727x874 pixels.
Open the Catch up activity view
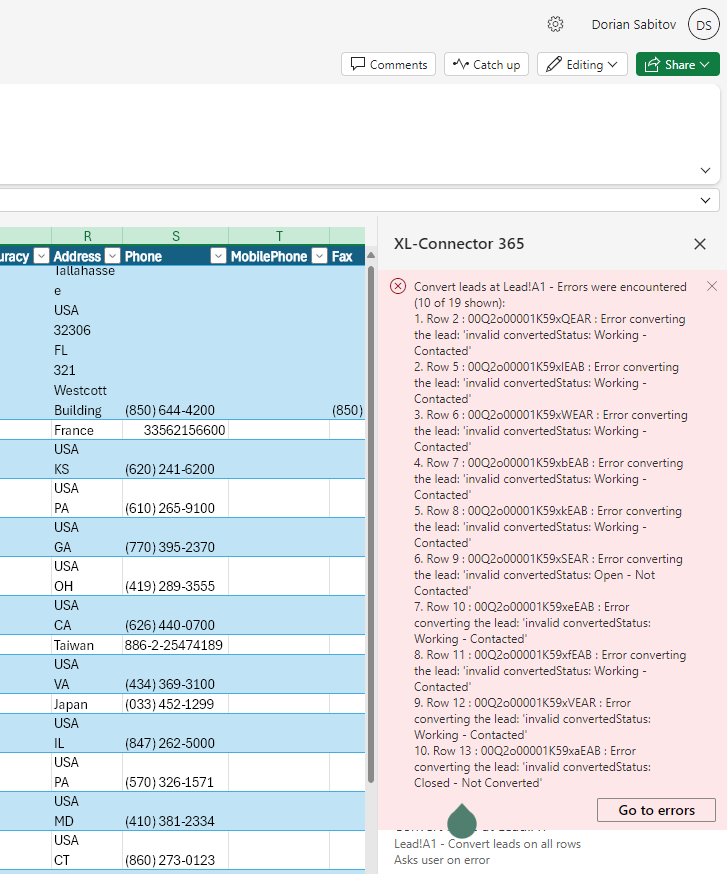click(486, 65)
